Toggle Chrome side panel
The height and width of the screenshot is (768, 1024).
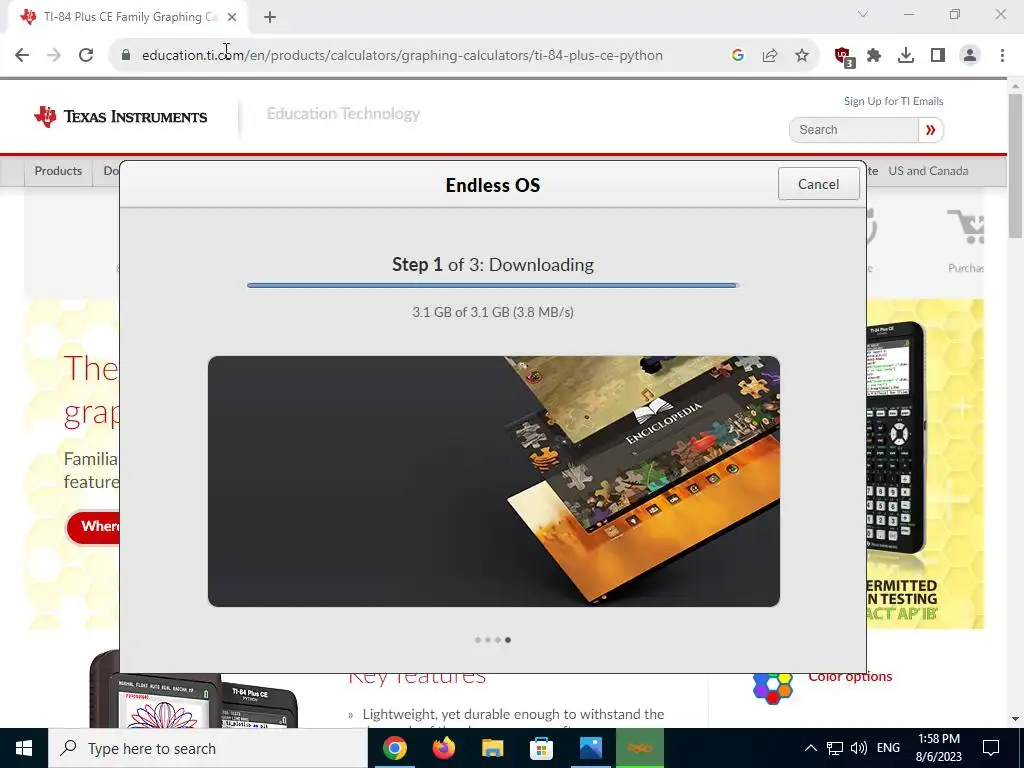point(938,55)
